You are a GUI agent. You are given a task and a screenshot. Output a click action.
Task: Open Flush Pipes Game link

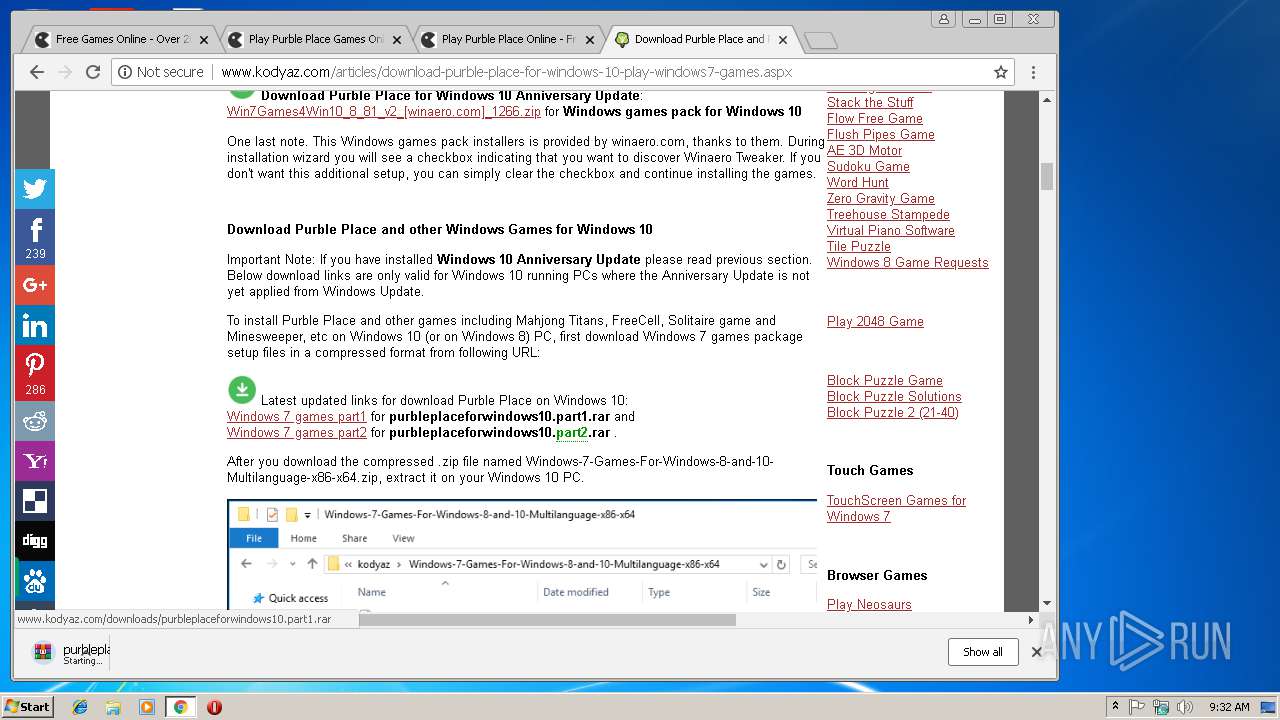[x=881, y=134]
